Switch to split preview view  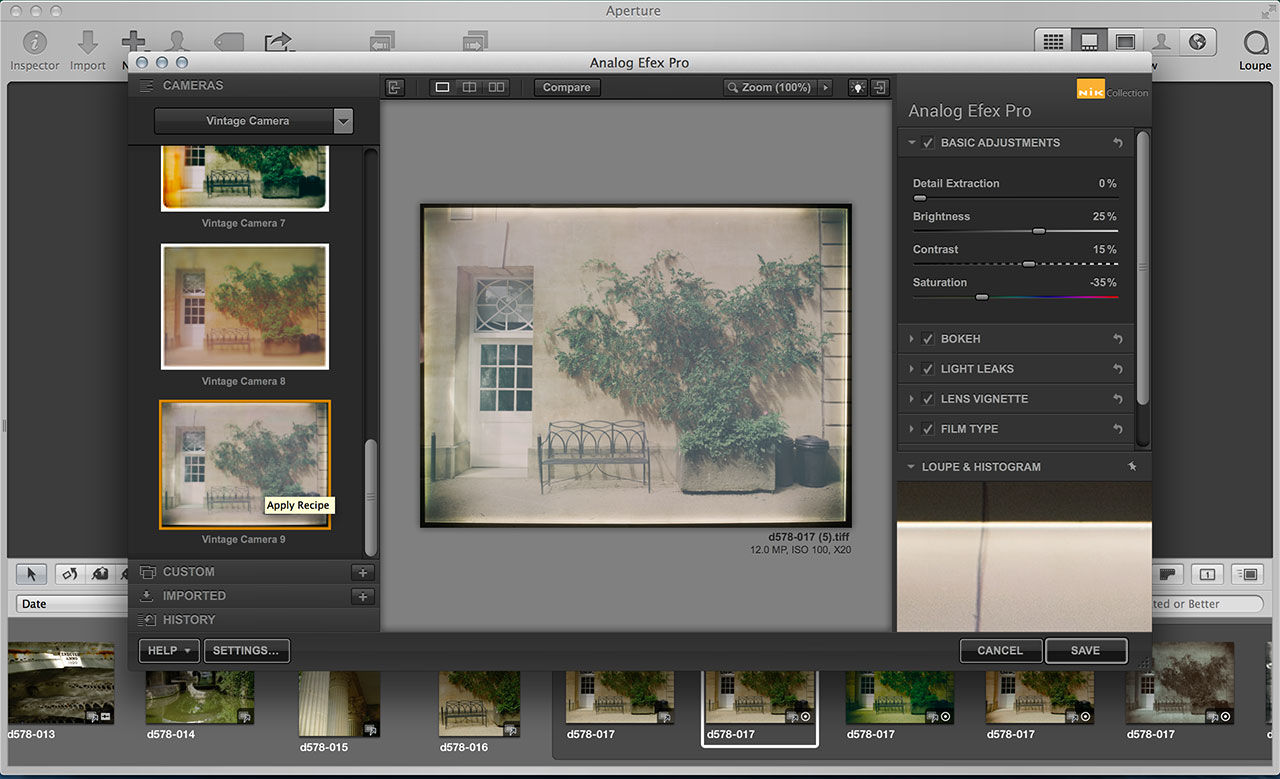(469, 88)
